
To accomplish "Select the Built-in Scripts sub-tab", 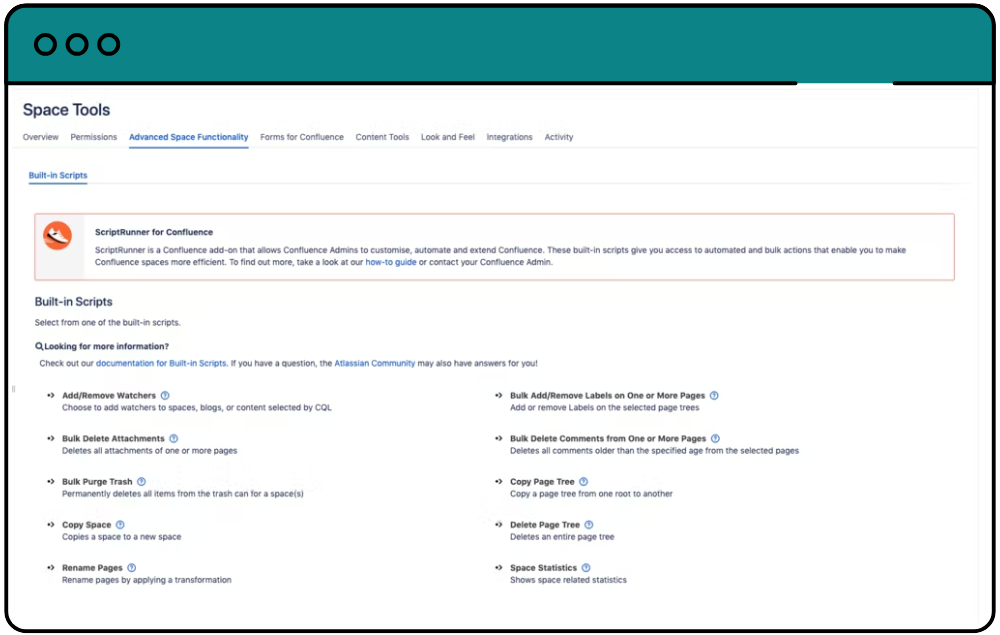I will tap(58, 175).
